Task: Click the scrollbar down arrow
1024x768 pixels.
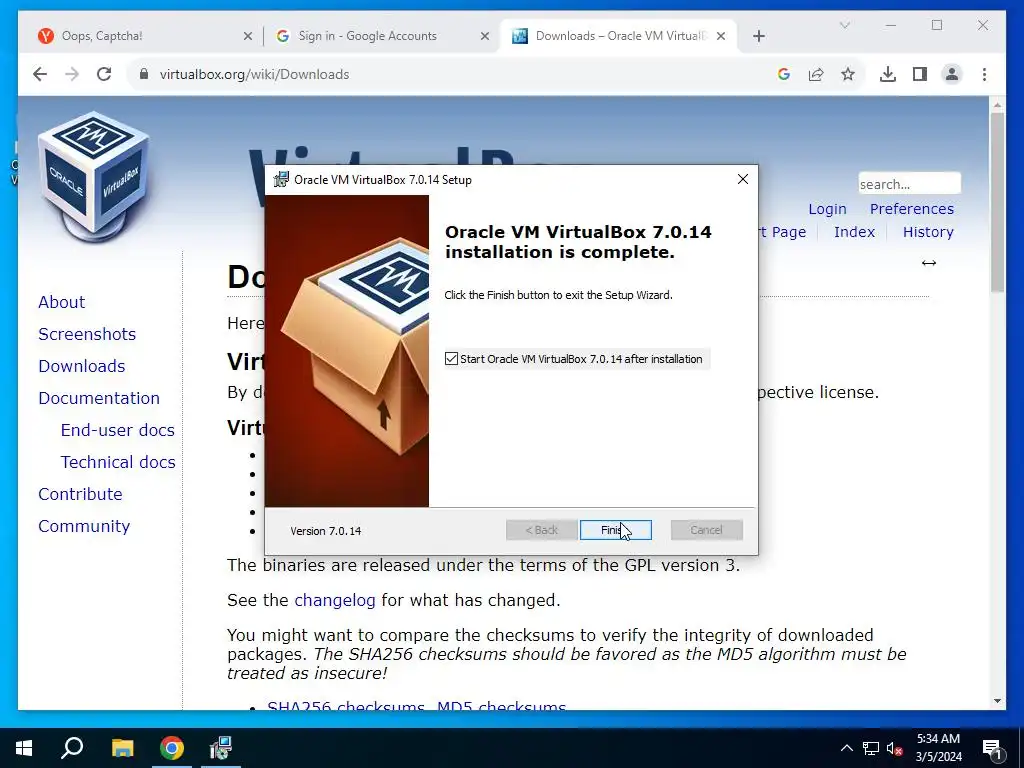Action: 997,701
